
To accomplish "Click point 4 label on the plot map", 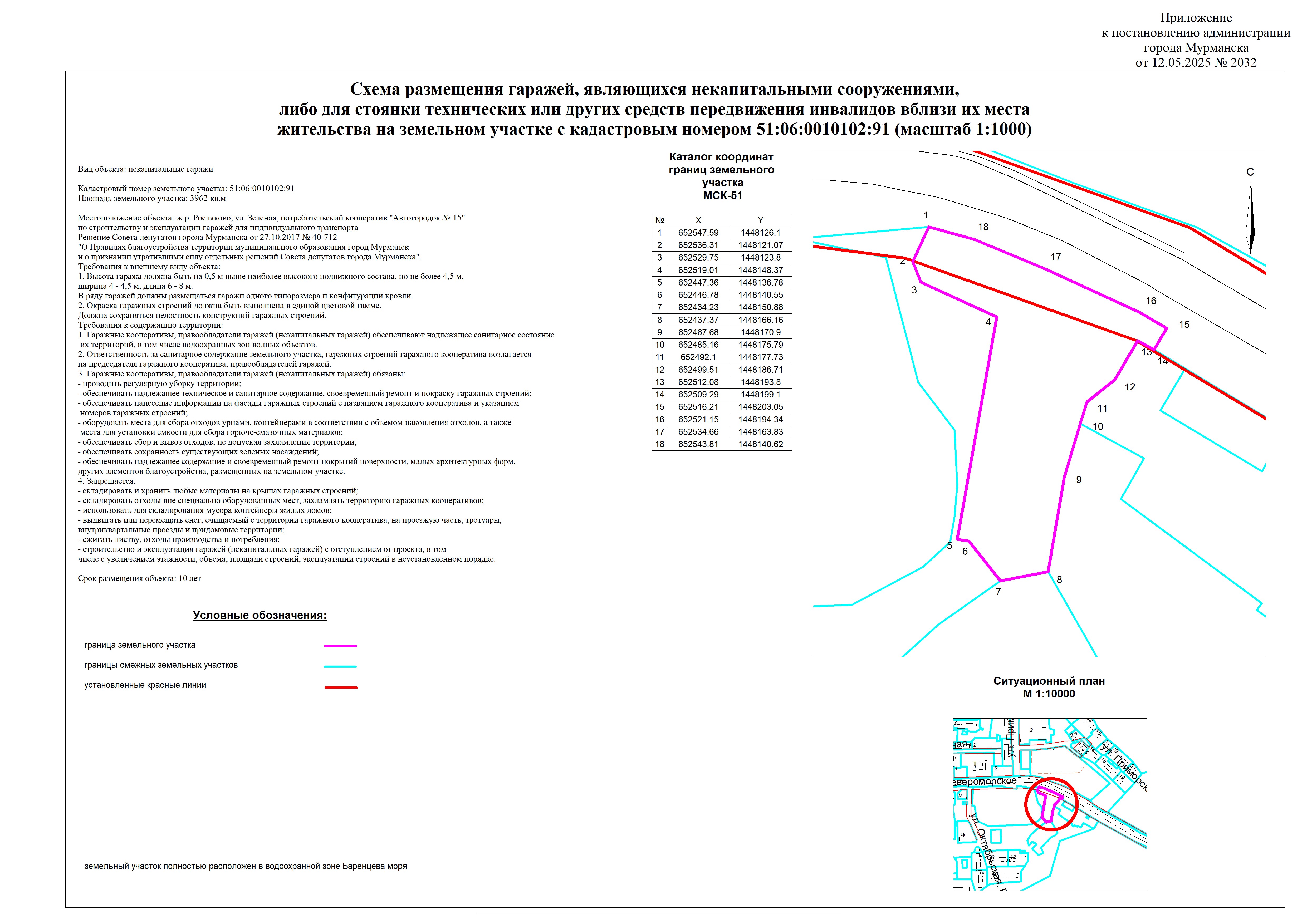I will (x=988, y=322).
